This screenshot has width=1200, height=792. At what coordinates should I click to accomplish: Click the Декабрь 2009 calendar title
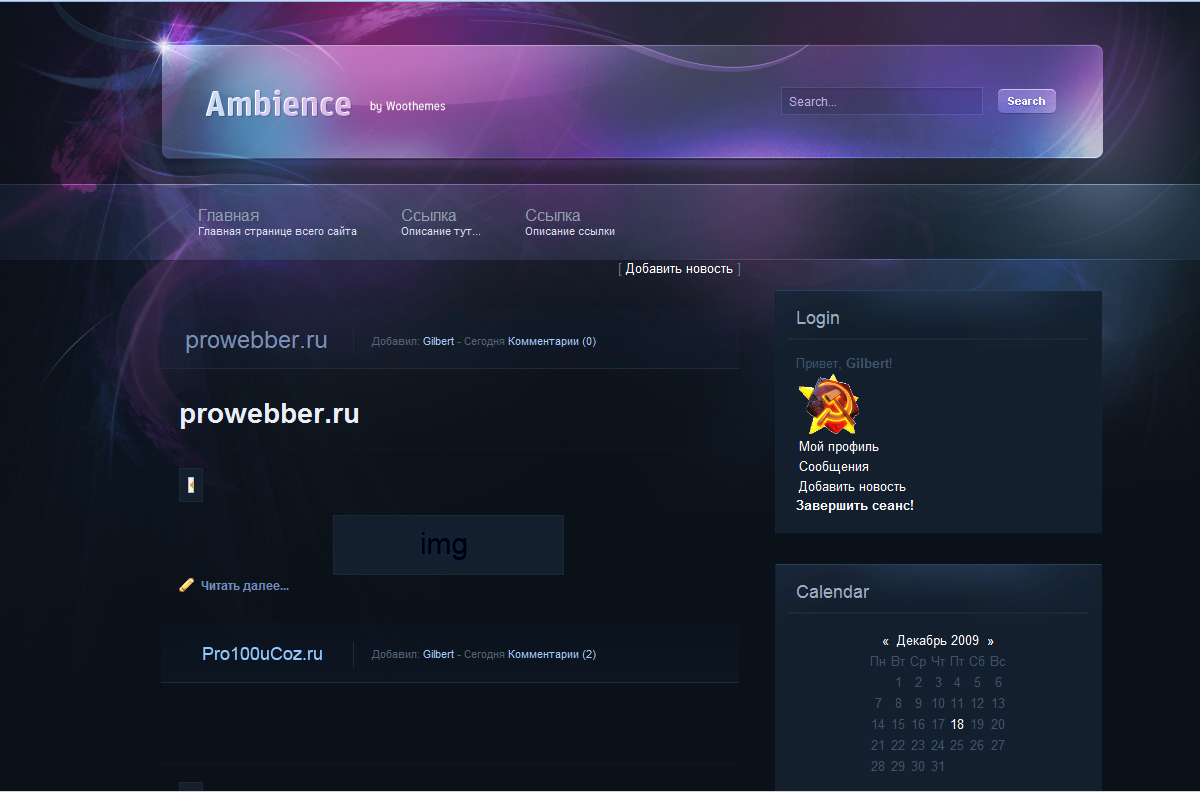tap(938, 641)
